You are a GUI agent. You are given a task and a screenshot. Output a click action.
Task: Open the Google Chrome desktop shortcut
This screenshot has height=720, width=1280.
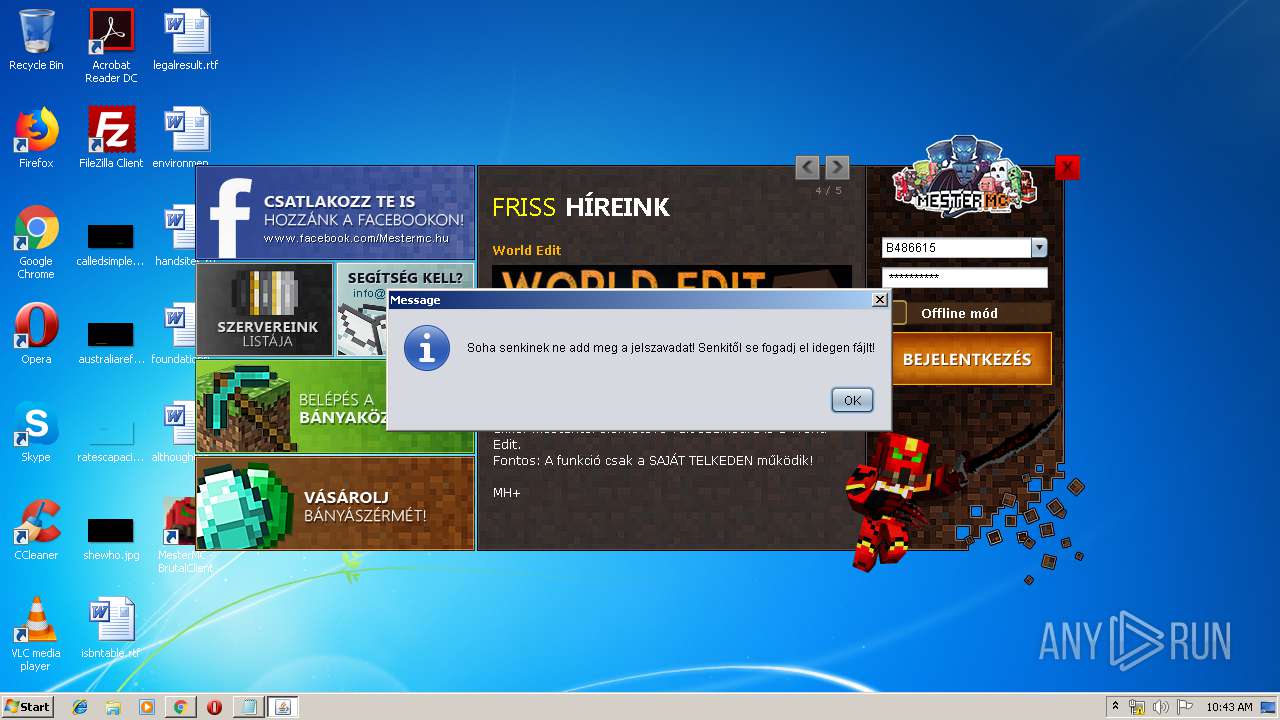[36, 242]
